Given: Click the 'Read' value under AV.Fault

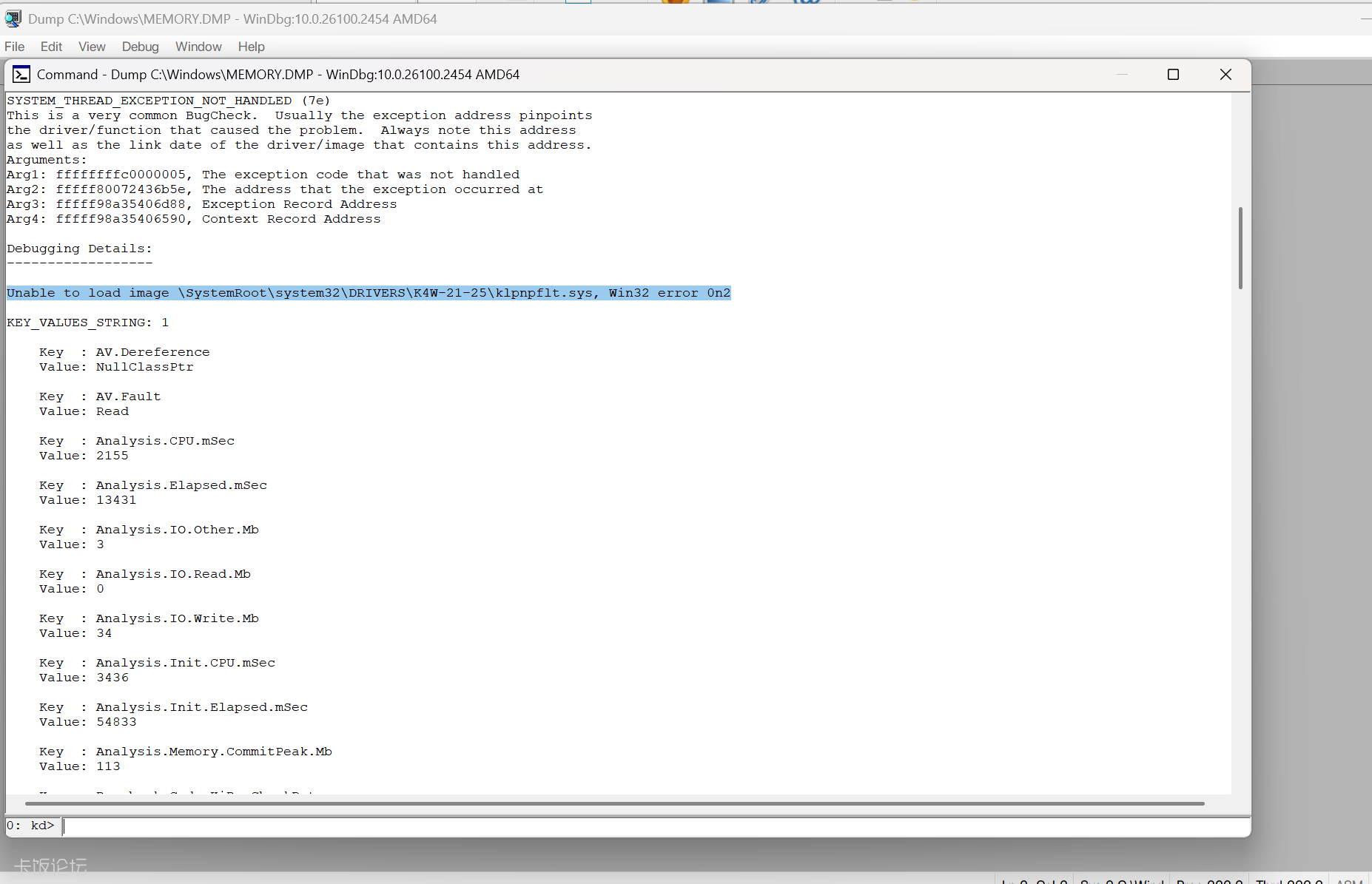Looking at the screenshot, I should tap(112, 411).
